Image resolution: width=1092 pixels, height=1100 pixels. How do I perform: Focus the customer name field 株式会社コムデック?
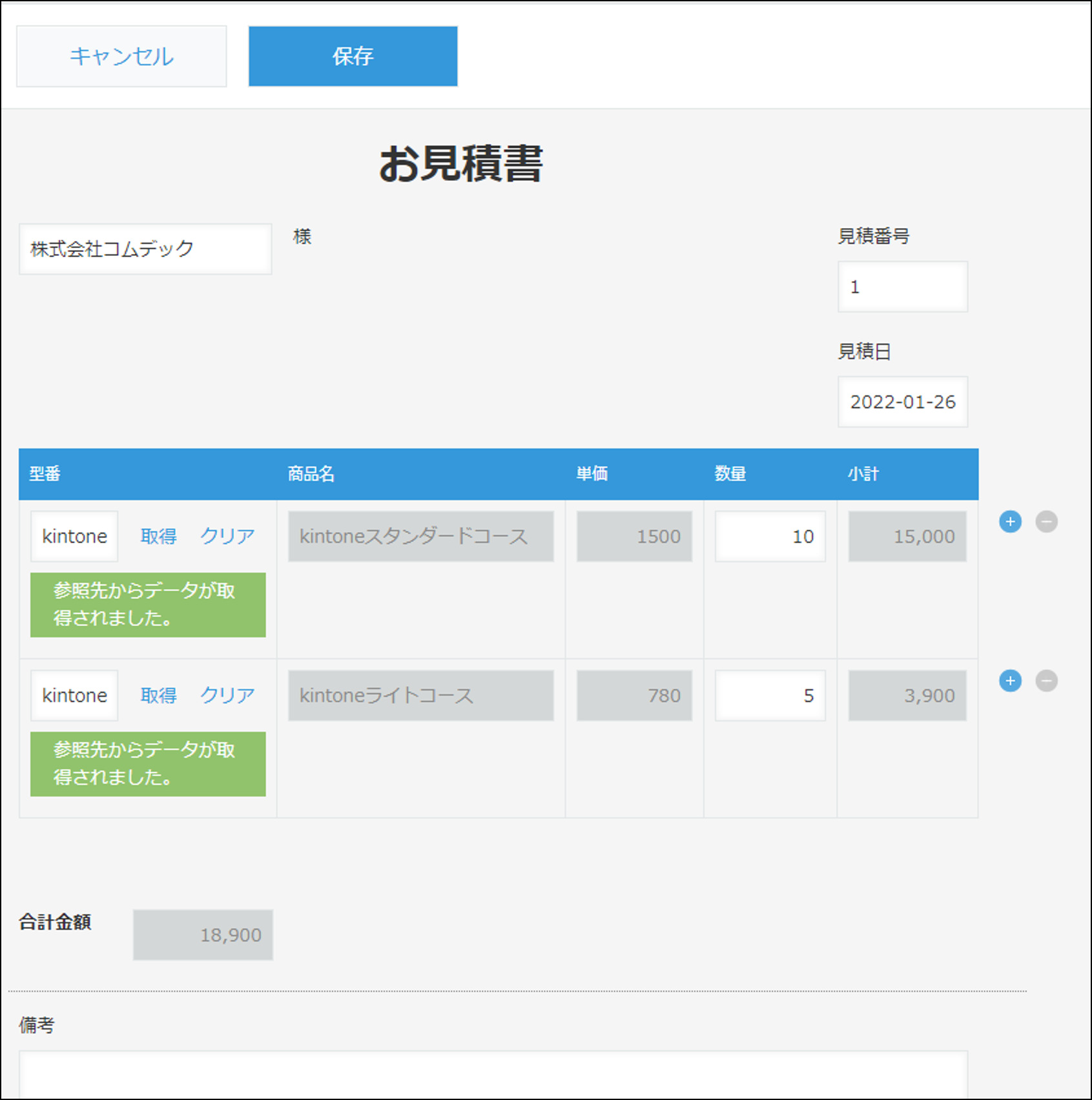point(145,249)
